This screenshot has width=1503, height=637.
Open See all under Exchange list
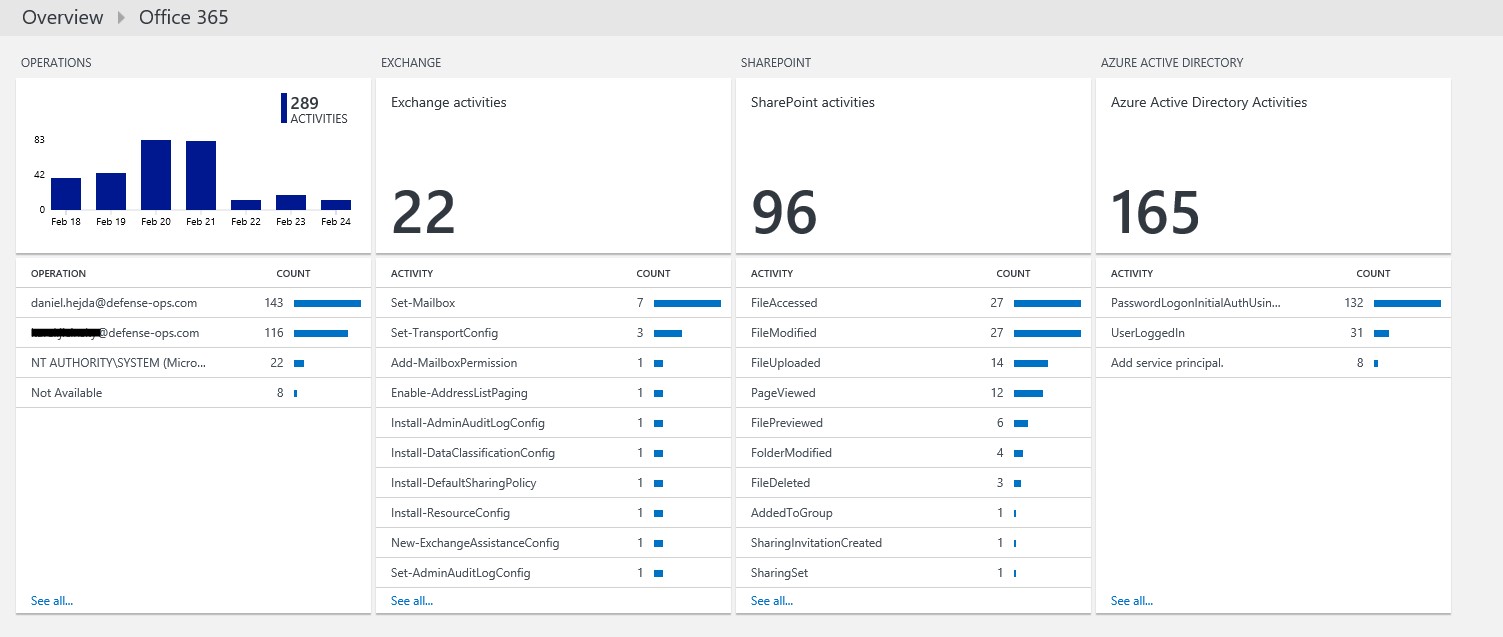(412, 601)
